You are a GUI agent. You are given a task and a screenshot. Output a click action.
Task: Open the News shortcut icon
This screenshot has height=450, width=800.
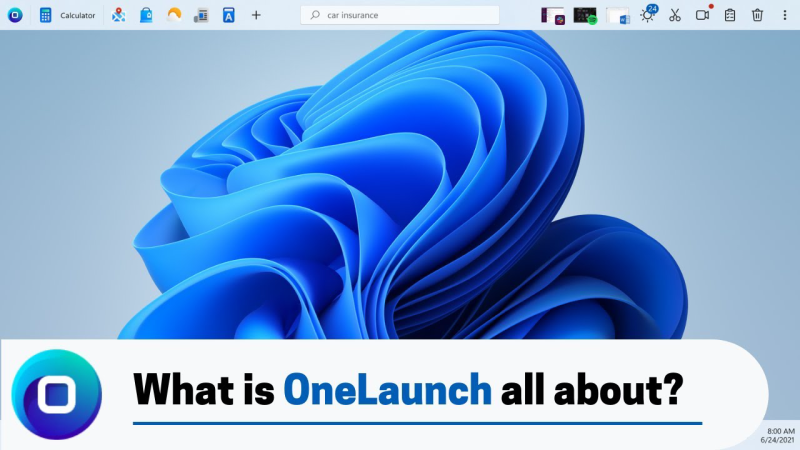(x=201, y=15)
